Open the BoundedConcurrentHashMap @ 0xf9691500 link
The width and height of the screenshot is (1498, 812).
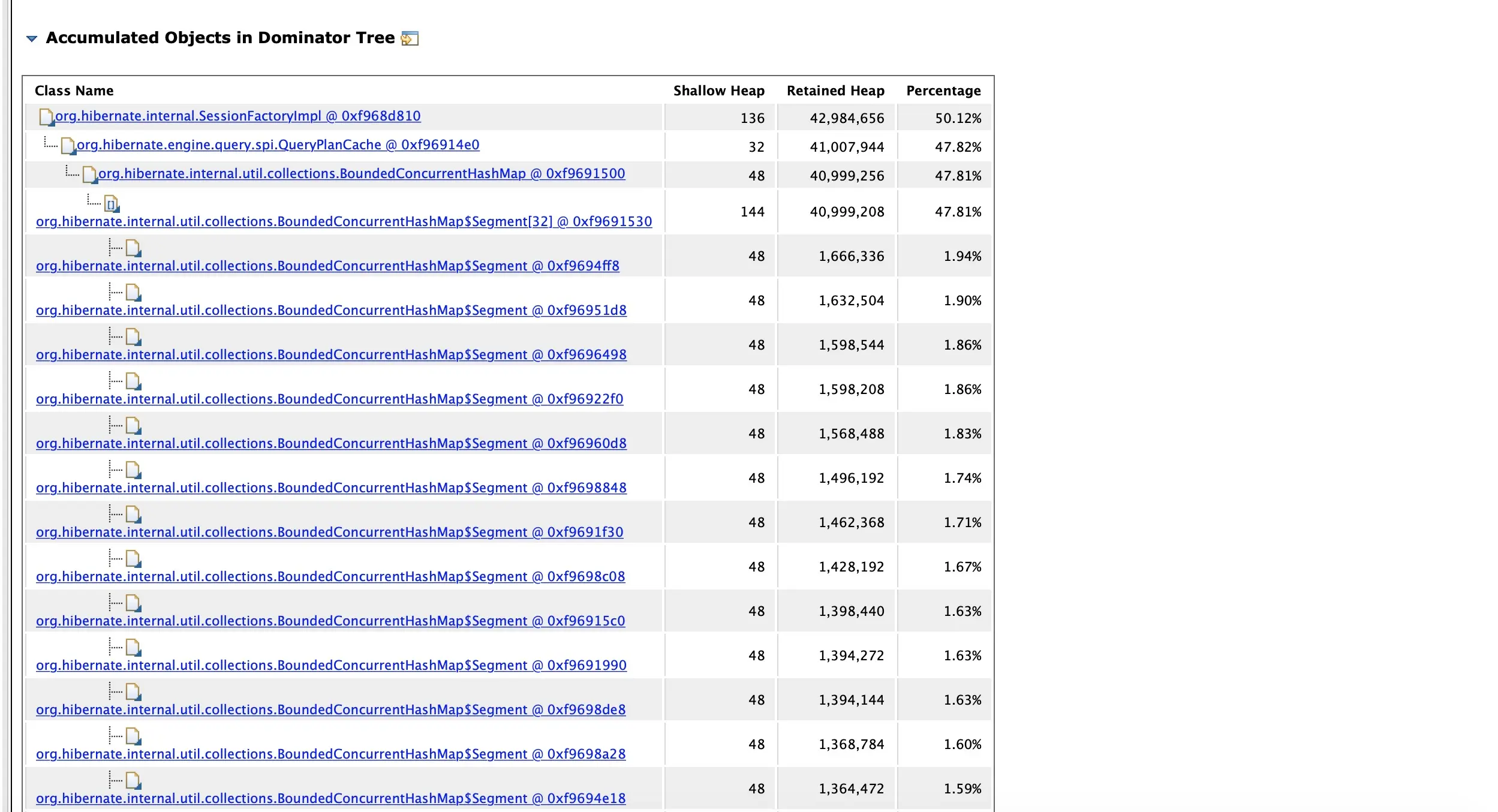(x=361, y=173)
